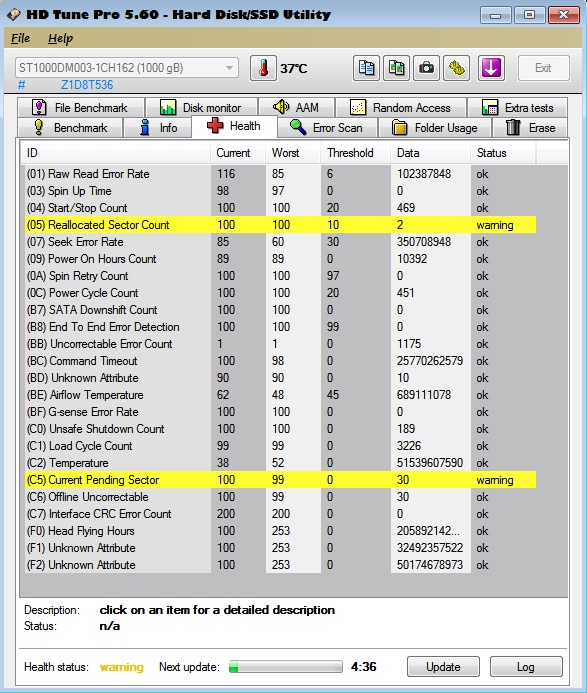Viewport: 587px width, 693px height.
Task: Select the SATA Downshift Count row
Action: [280, 310]
